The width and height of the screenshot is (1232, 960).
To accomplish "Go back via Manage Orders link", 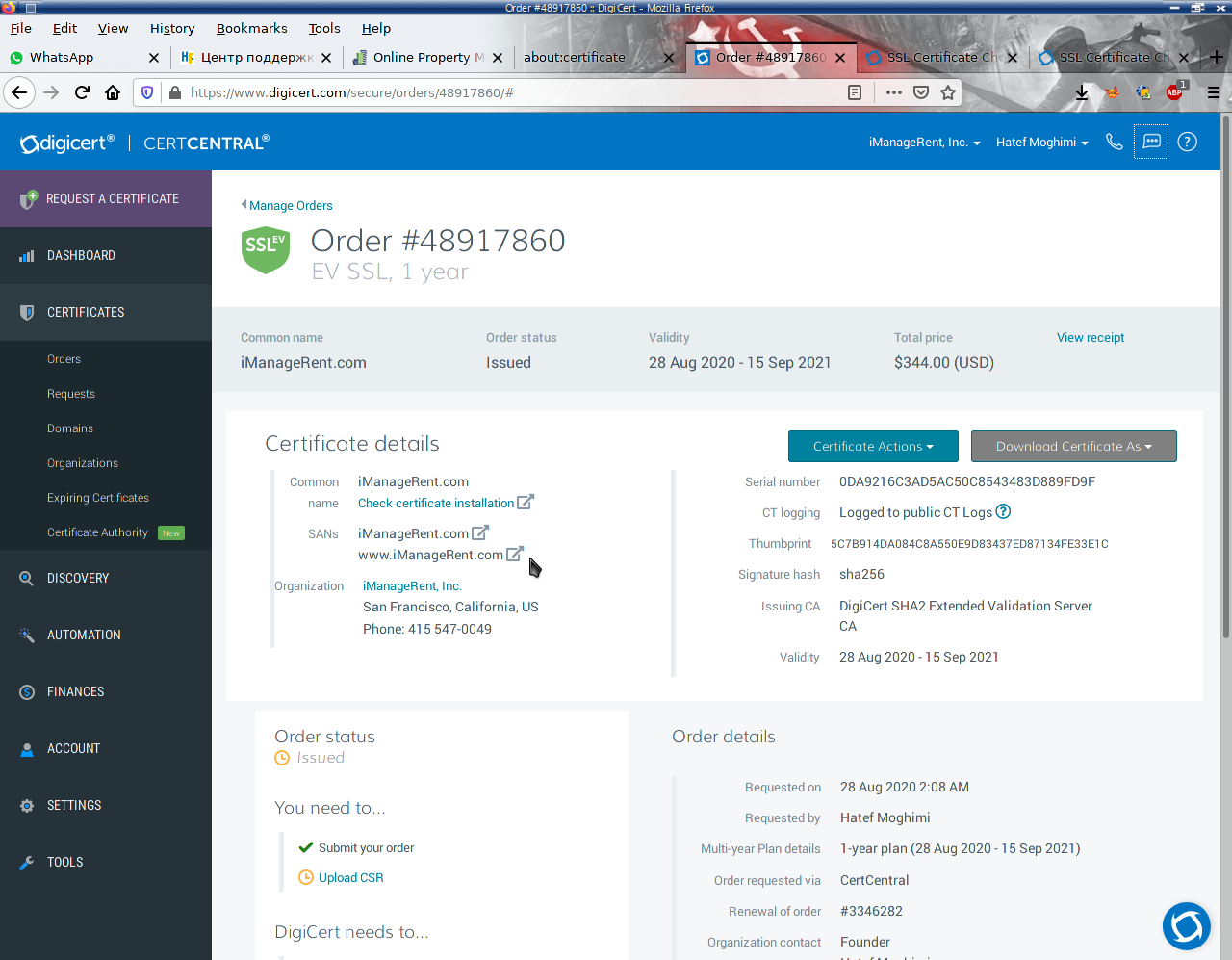I will click(x=291, y=205).
